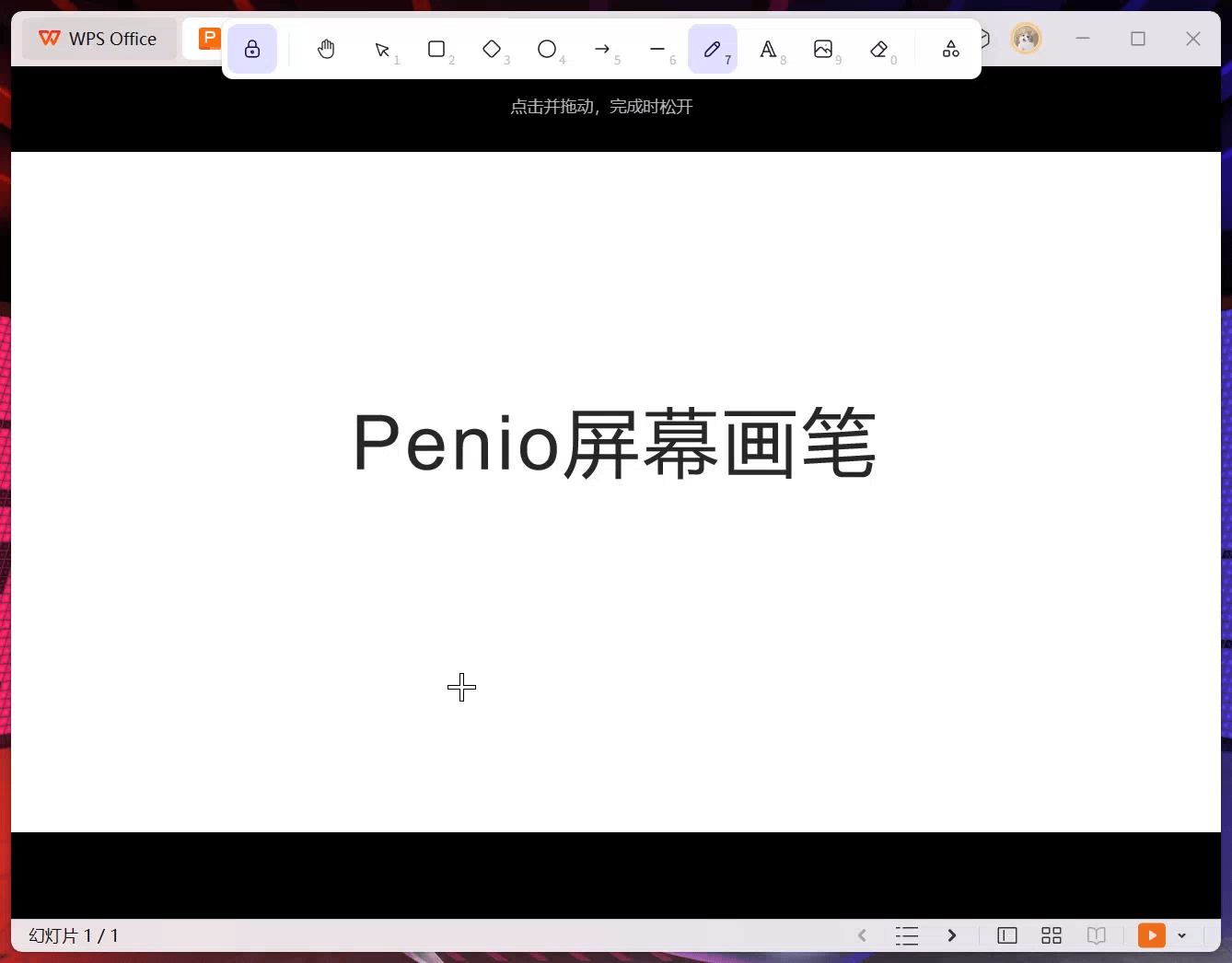Select the Hand pan tool
The height and width of the screenshot is (963, 1232).
click(326, 50)
